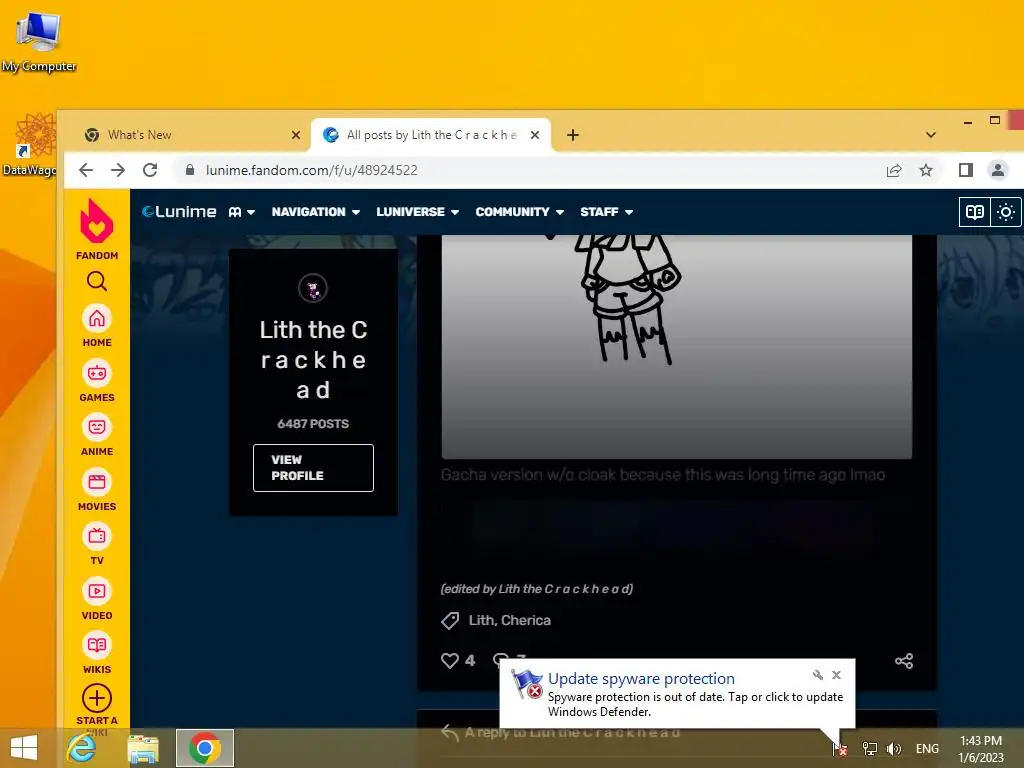Click the Gacha version post caption

(663, 475)
